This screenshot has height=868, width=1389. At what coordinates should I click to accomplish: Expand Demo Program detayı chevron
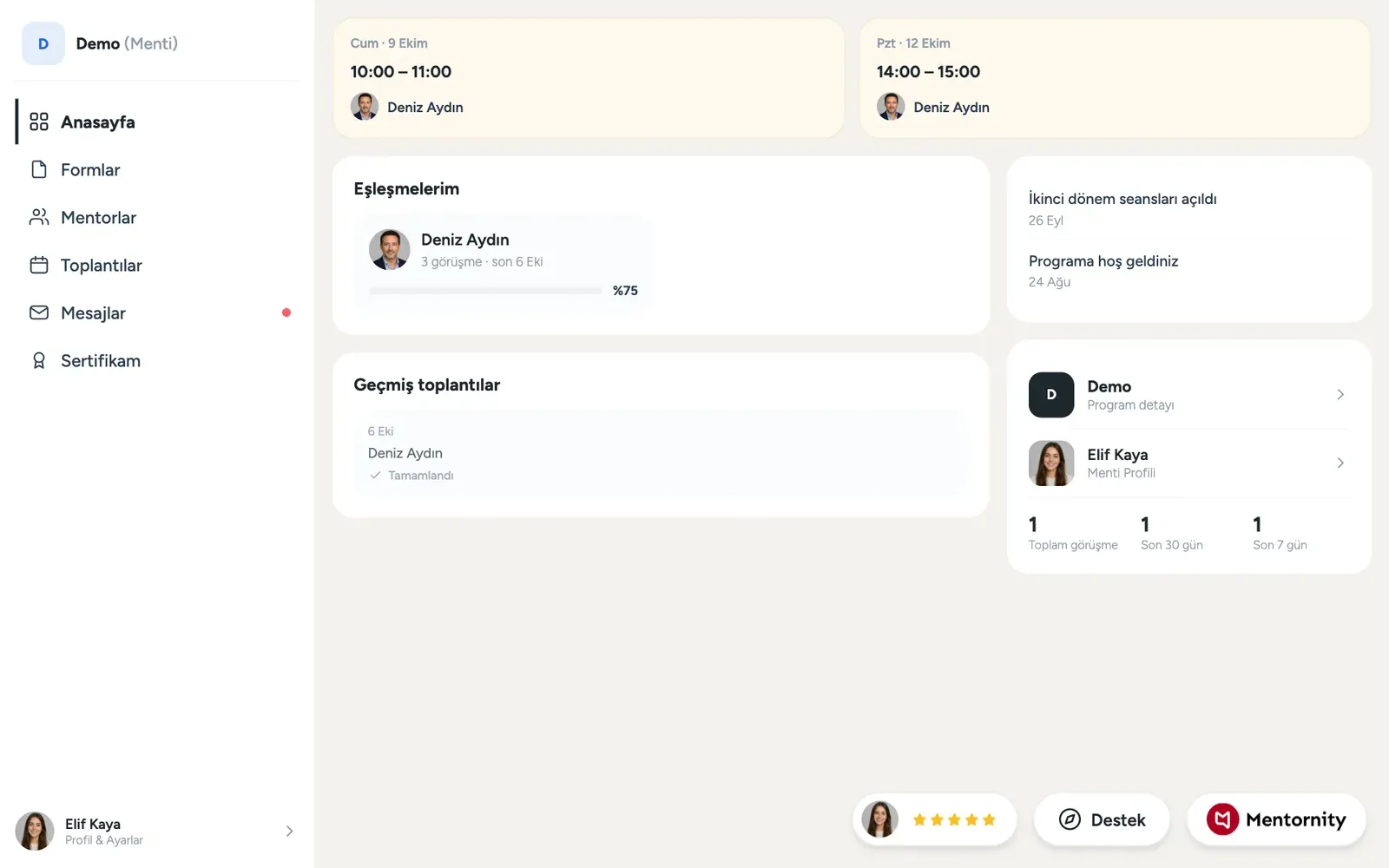tap(1340, 394)
